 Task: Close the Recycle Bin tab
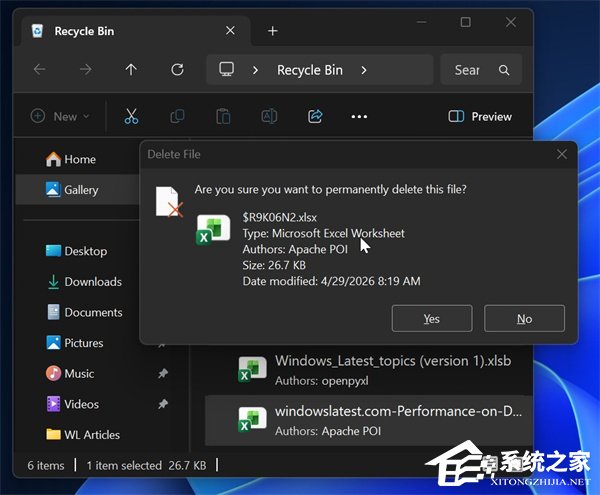pyautogui.click(x=230, y=30)
